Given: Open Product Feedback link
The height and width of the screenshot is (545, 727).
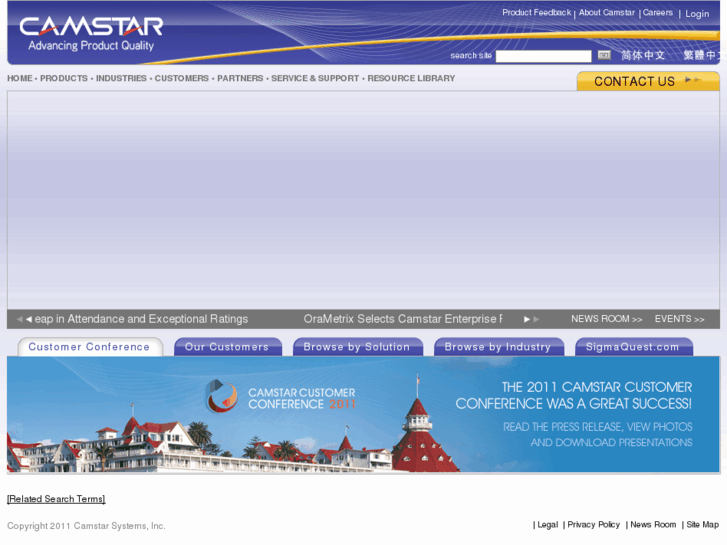Looking at the screenshot, I should pos(536,13).
